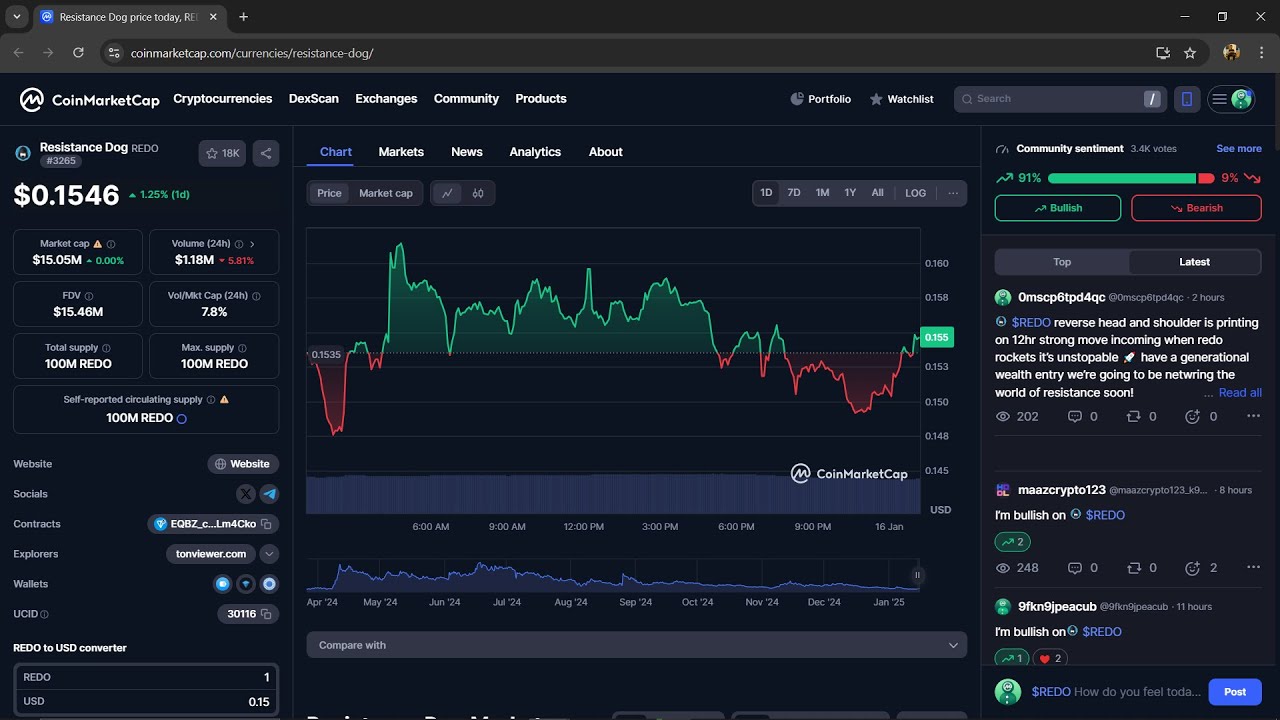The width and height of the screenshot is (1280, 720).
Task: Add Resistance Dog to watchlist star
Action: point(222,153)
